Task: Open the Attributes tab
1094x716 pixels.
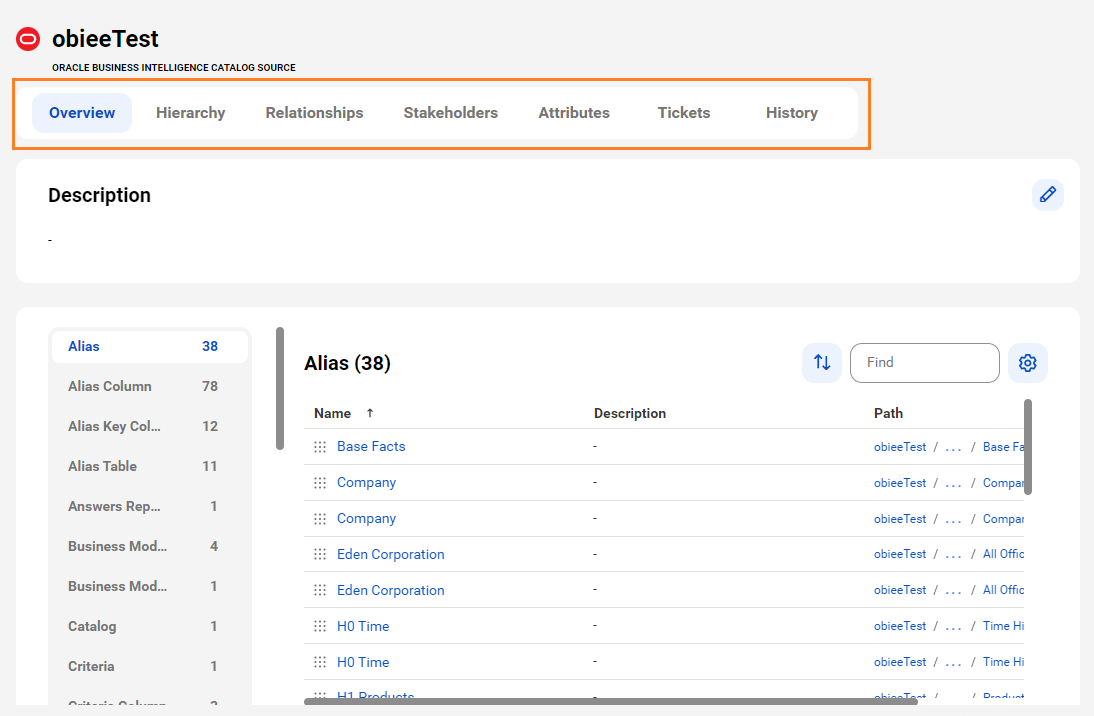Action: pos(574,113)
